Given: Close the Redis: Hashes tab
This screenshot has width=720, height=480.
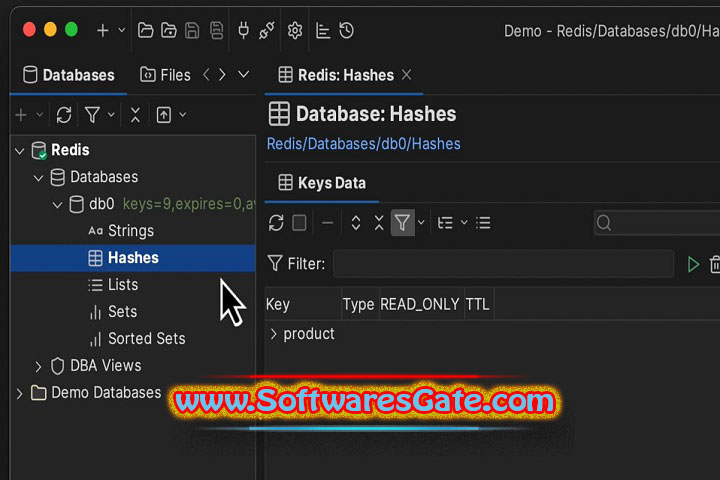Looking at the screenshot, I should click(x=406, y=74).
